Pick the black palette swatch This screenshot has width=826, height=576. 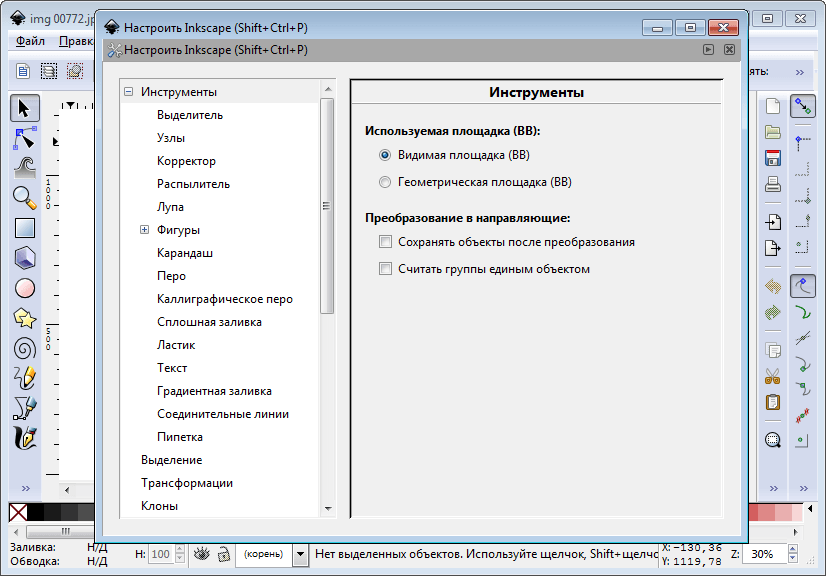tap(35, 512)
